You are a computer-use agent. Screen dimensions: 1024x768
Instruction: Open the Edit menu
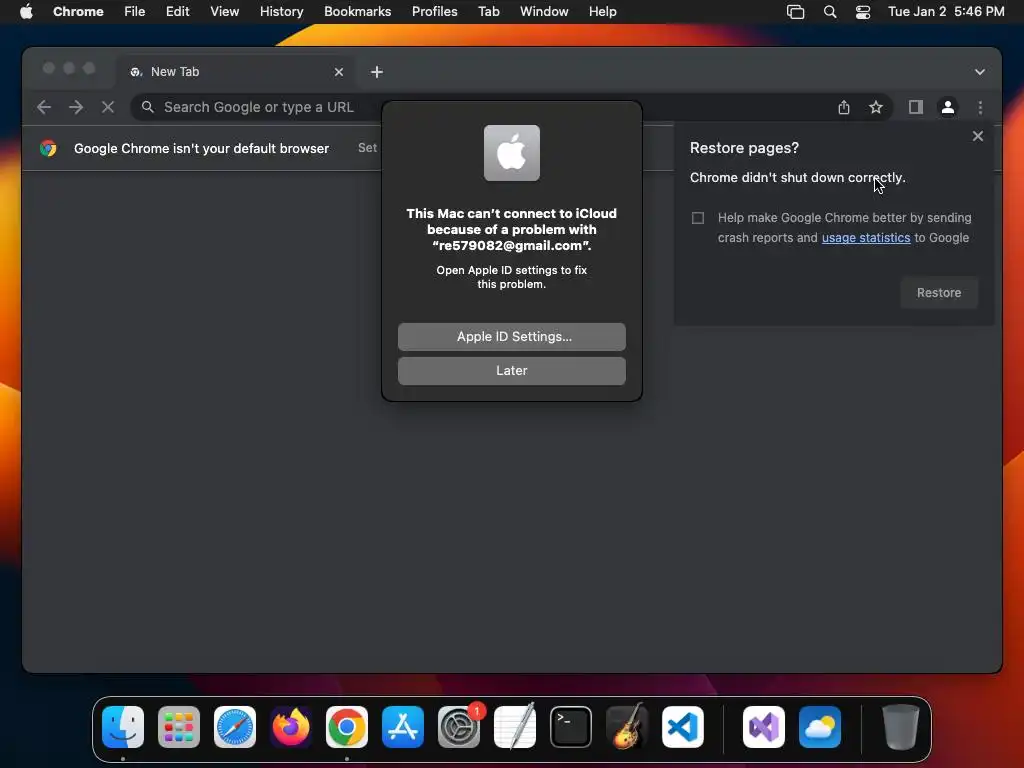pos(177,12)
